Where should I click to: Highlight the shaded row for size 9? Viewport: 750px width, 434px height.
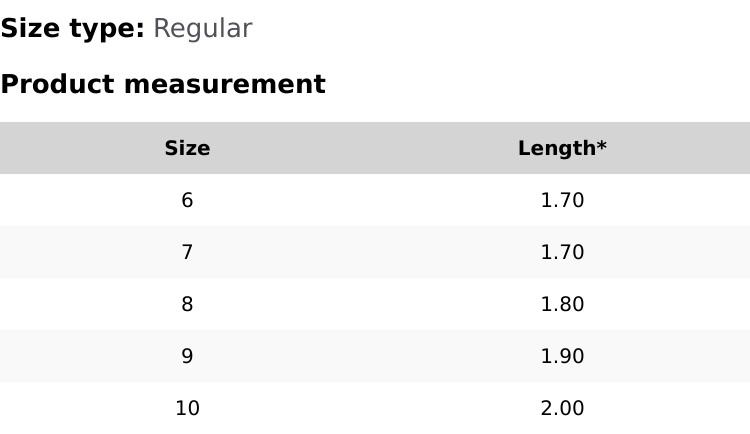(375, 356)
